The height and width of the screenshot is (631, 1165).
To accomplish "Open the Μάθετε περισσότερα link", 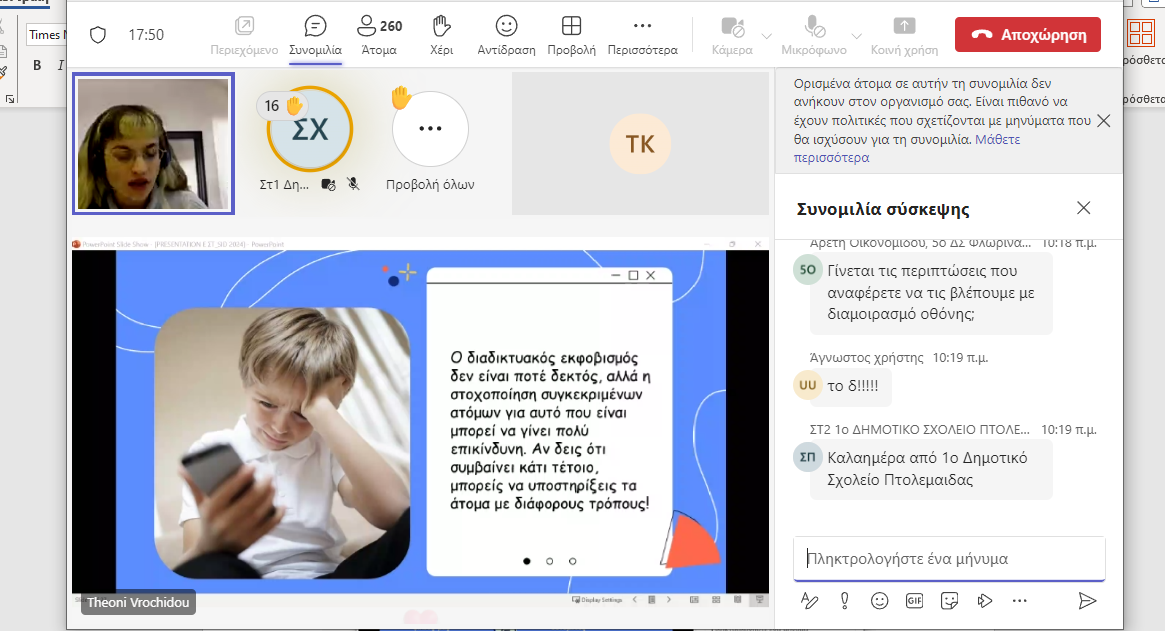I will tap(907, 148).
